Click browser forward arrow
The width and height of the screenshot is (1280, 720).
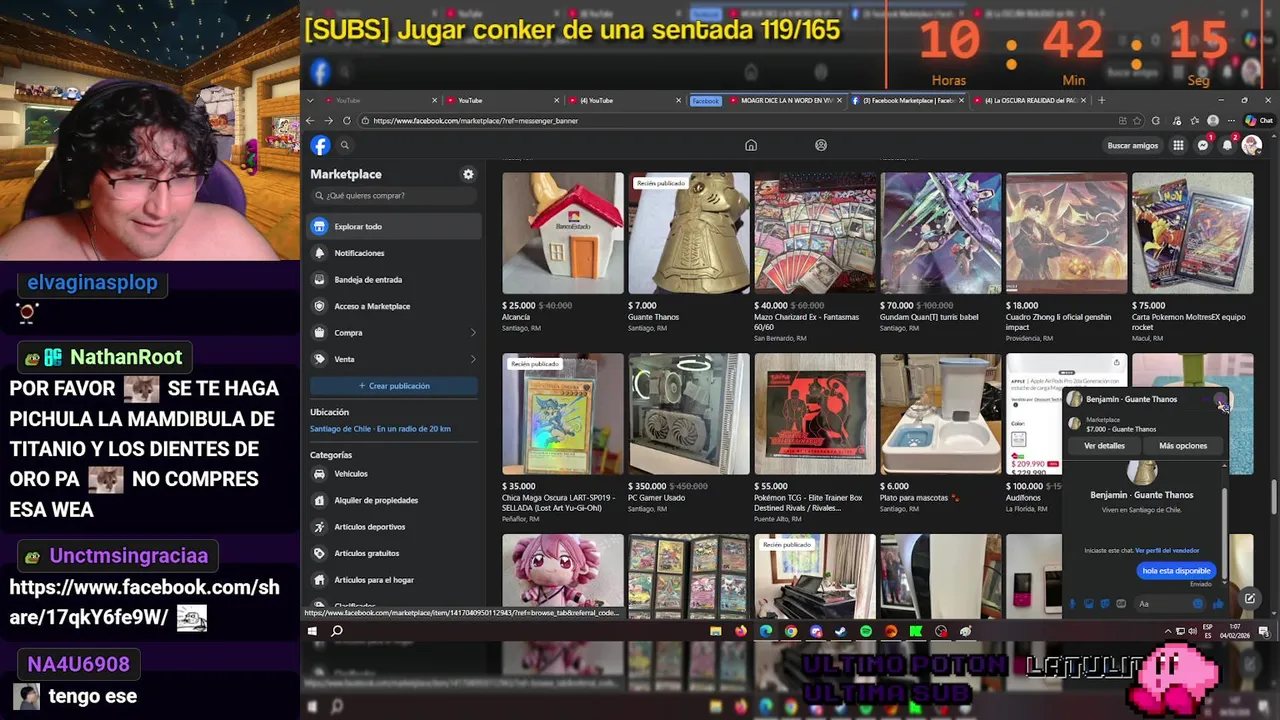(x=328, y=120)
